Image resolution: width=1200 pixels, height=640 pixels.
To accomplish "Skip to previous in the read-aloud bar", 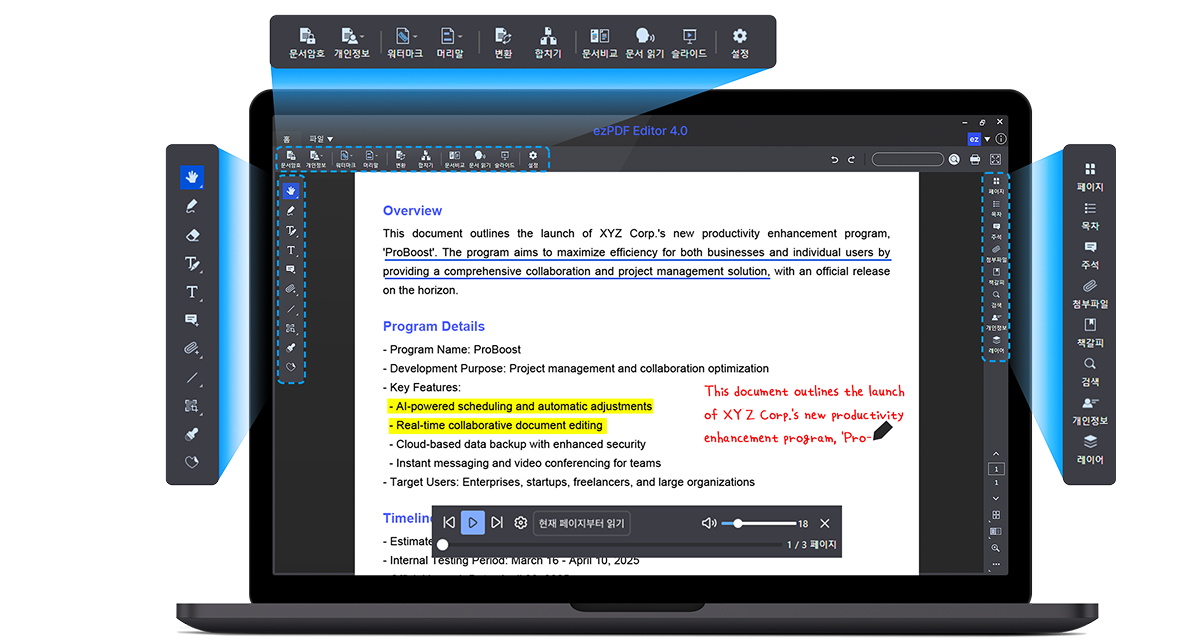I will pyautogui.click(x=449, y=523).
